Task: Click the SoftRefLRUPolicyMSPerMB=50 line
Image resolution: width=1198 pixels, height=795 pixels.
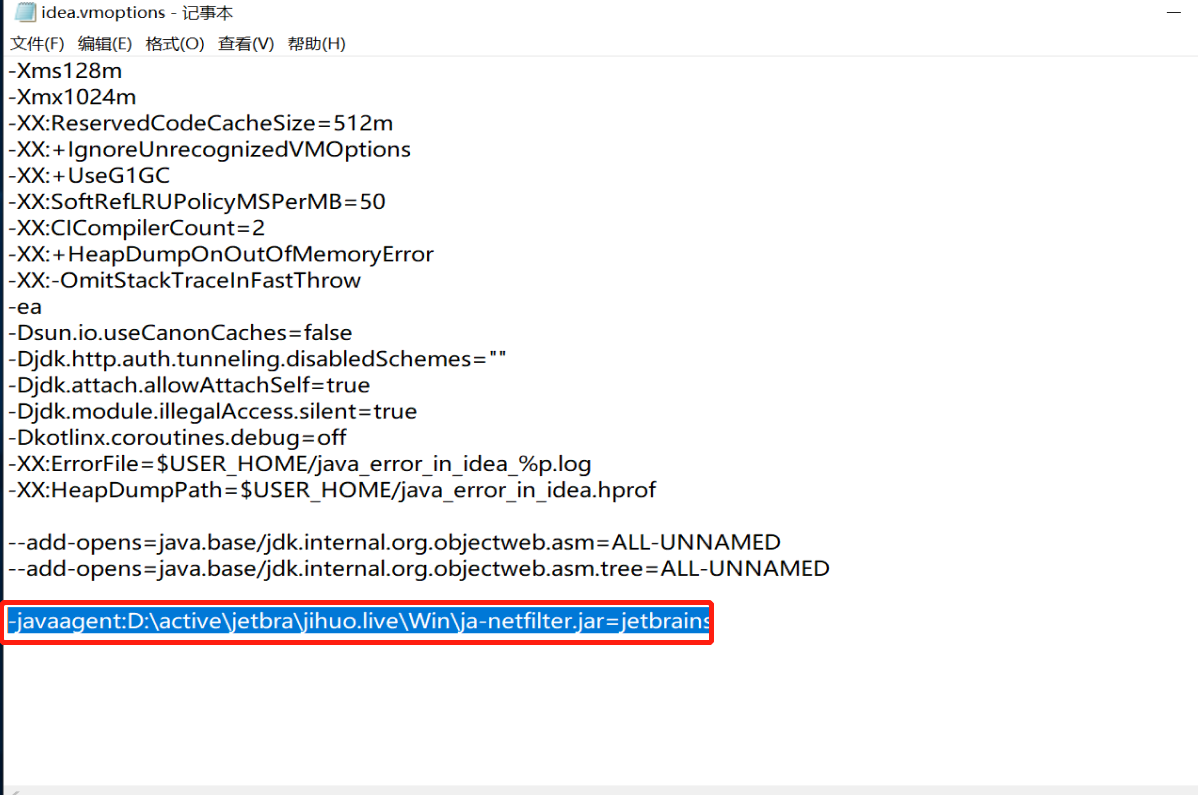Action: [x=196, y=201]
